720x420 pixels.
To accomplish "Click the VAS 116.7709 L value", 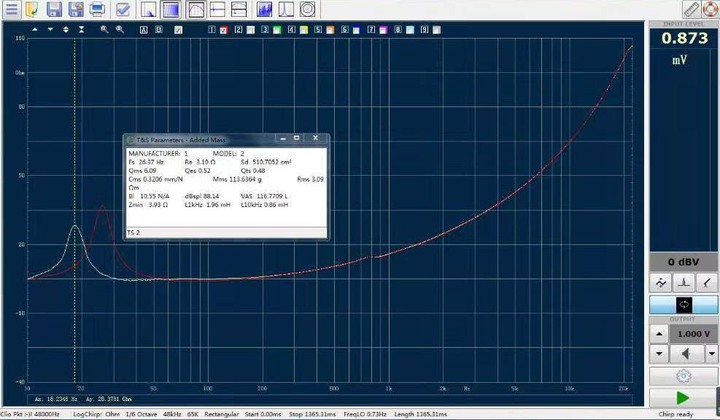I will (264, 196).
